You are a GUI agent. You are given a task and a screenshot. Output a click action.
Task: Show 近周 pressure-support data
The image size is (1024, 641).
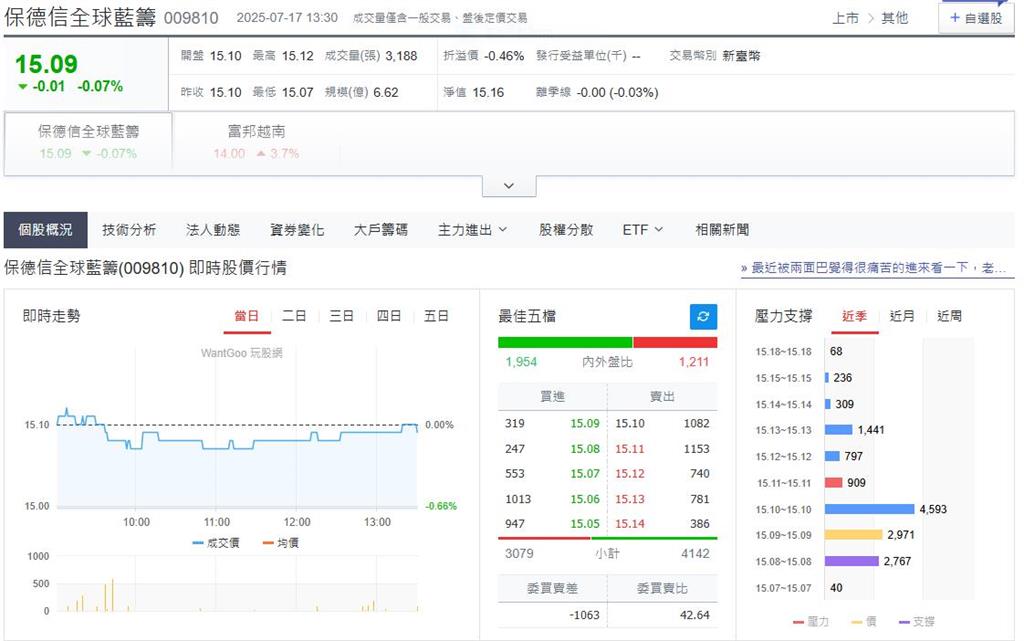click(x=950, y=317)
